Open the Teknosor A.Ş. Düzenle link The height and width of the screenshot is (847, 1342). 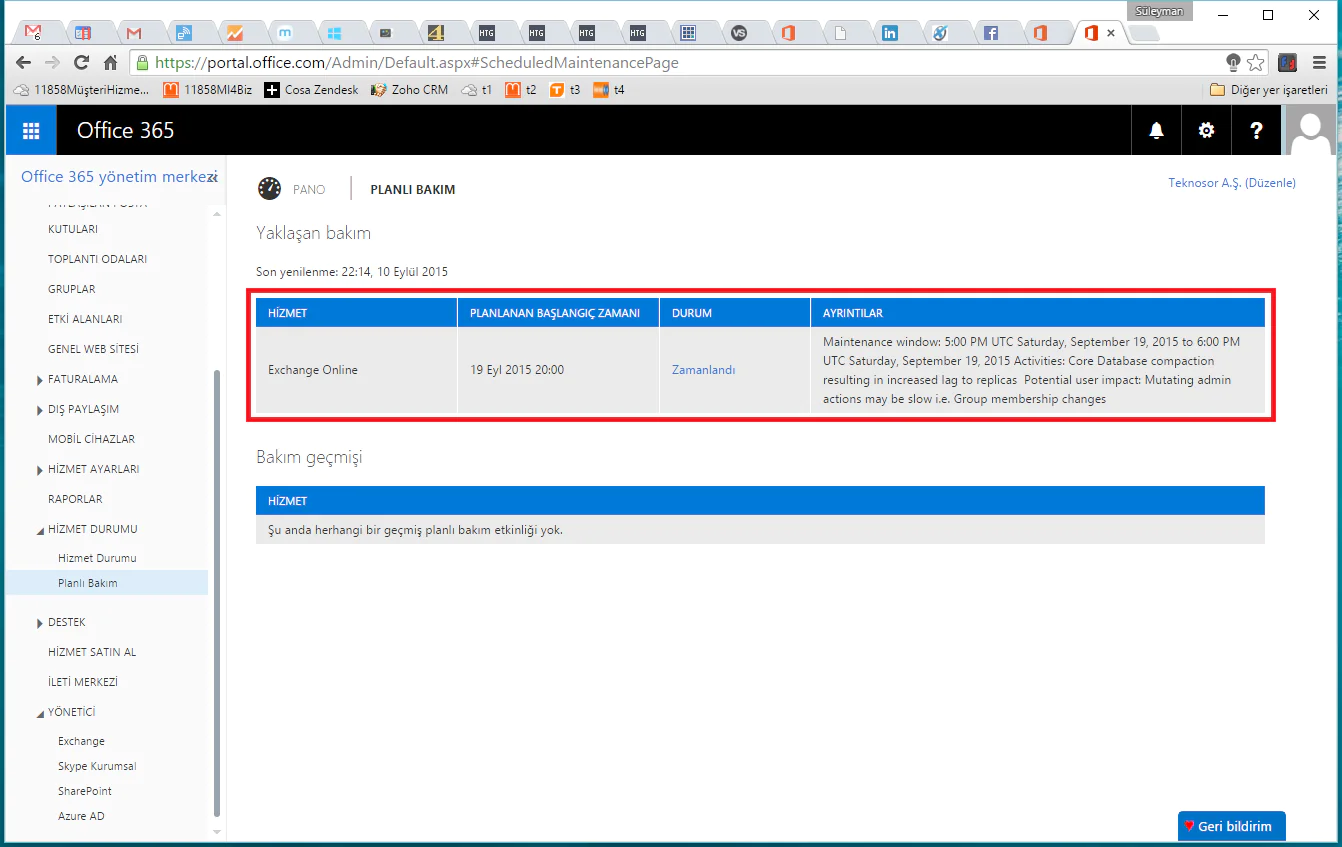[1232, 183]
